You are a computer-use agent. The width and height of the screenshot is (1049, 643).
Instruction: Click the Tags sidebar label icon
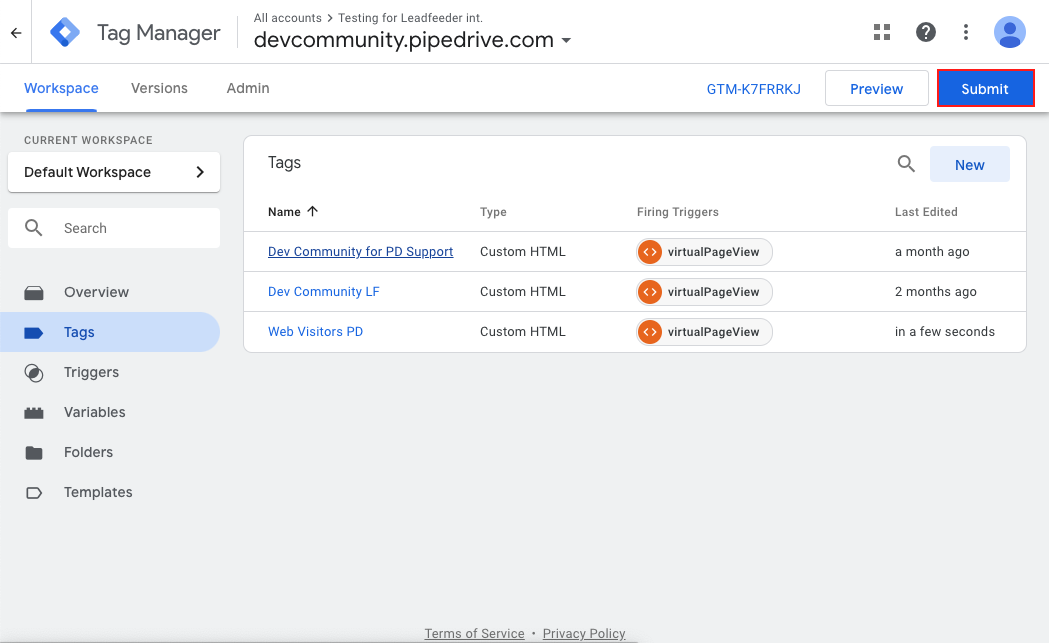pyautogui.click(x=33, y=333)
